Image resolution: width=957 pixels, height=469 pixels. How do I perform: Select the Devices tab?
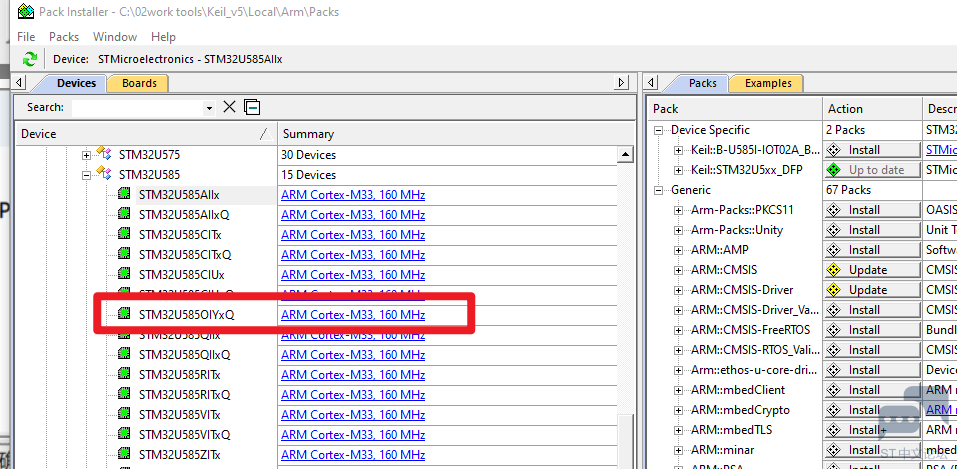(x=76, y=83)
